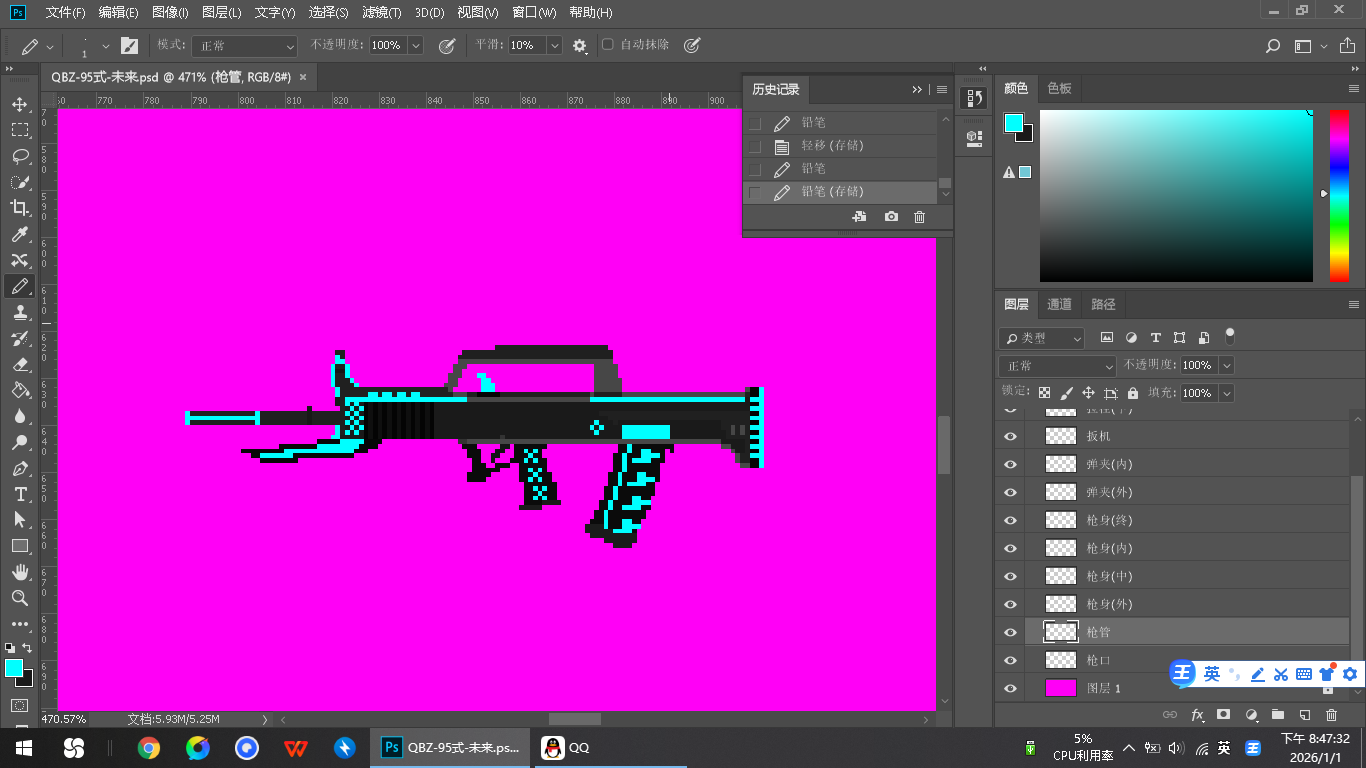The width and height of the screenshot is (1366, 768).
Task: Click the 铅笔 (存储) history state
Action: point(832,191)
